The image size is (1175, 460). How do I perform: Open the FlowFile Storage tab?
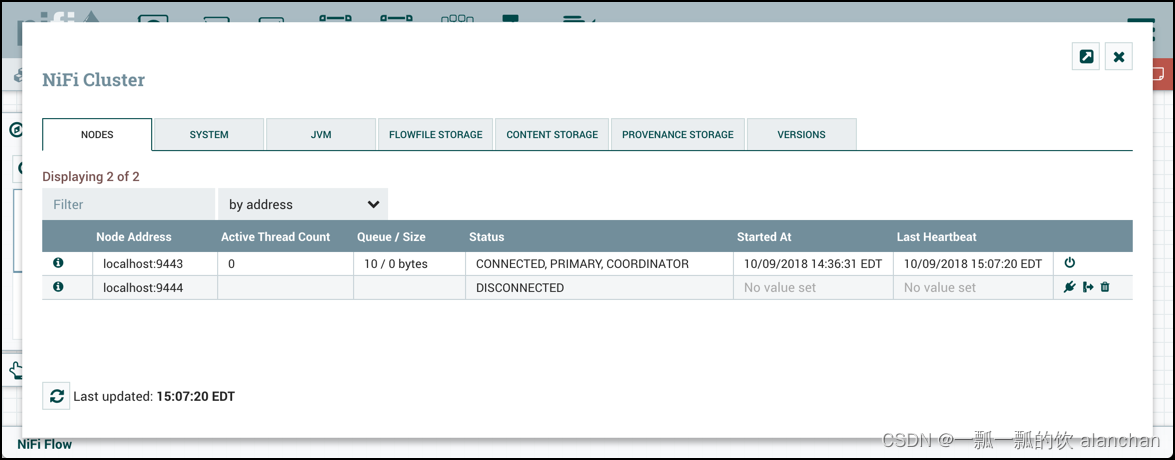[435, 135]
